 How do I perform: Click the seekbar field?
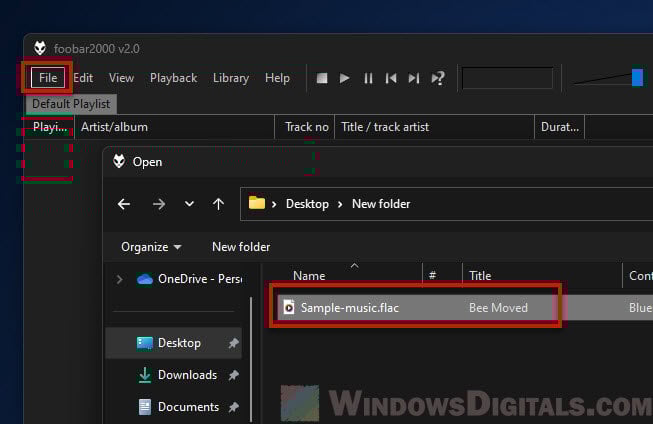pos(507,78)
